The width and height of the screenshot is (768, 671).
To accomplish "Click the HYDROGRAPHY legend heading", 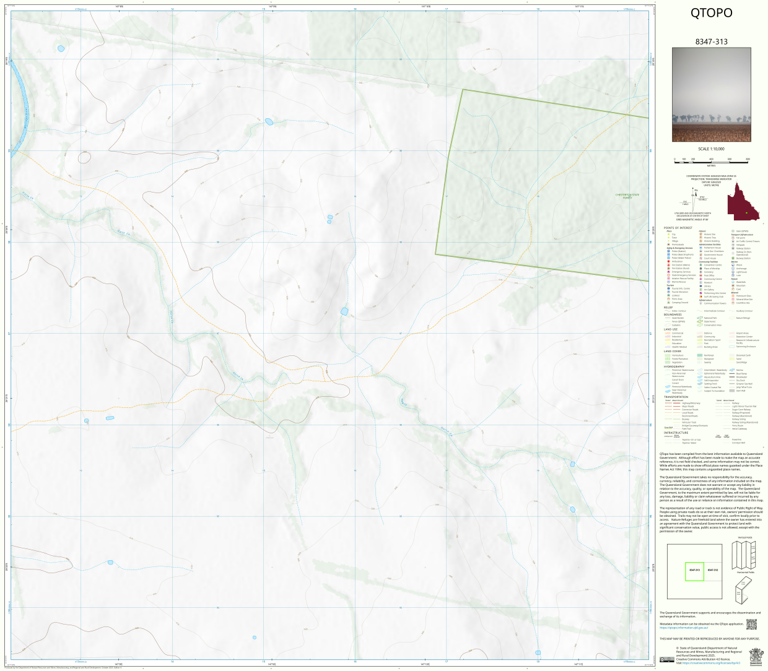I will (674, 366).
